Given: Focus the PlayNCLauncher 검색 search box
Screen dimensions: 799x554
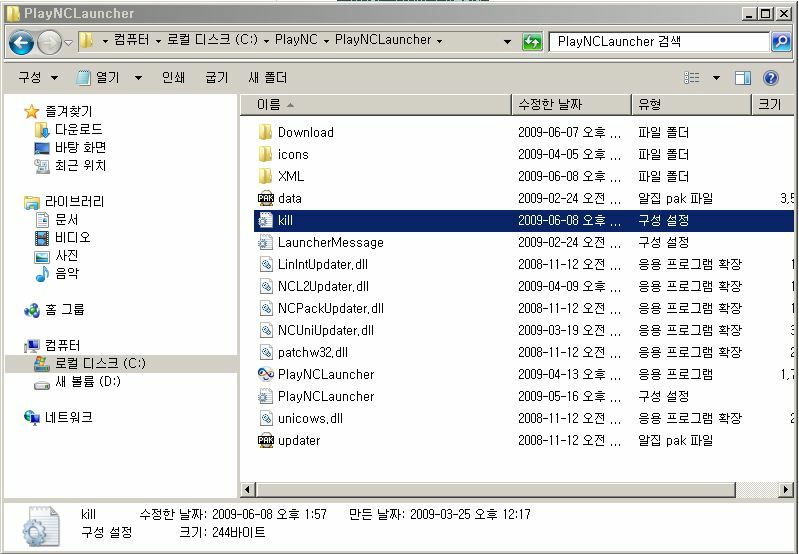Looking at the screenshot, I should [659, 41].
